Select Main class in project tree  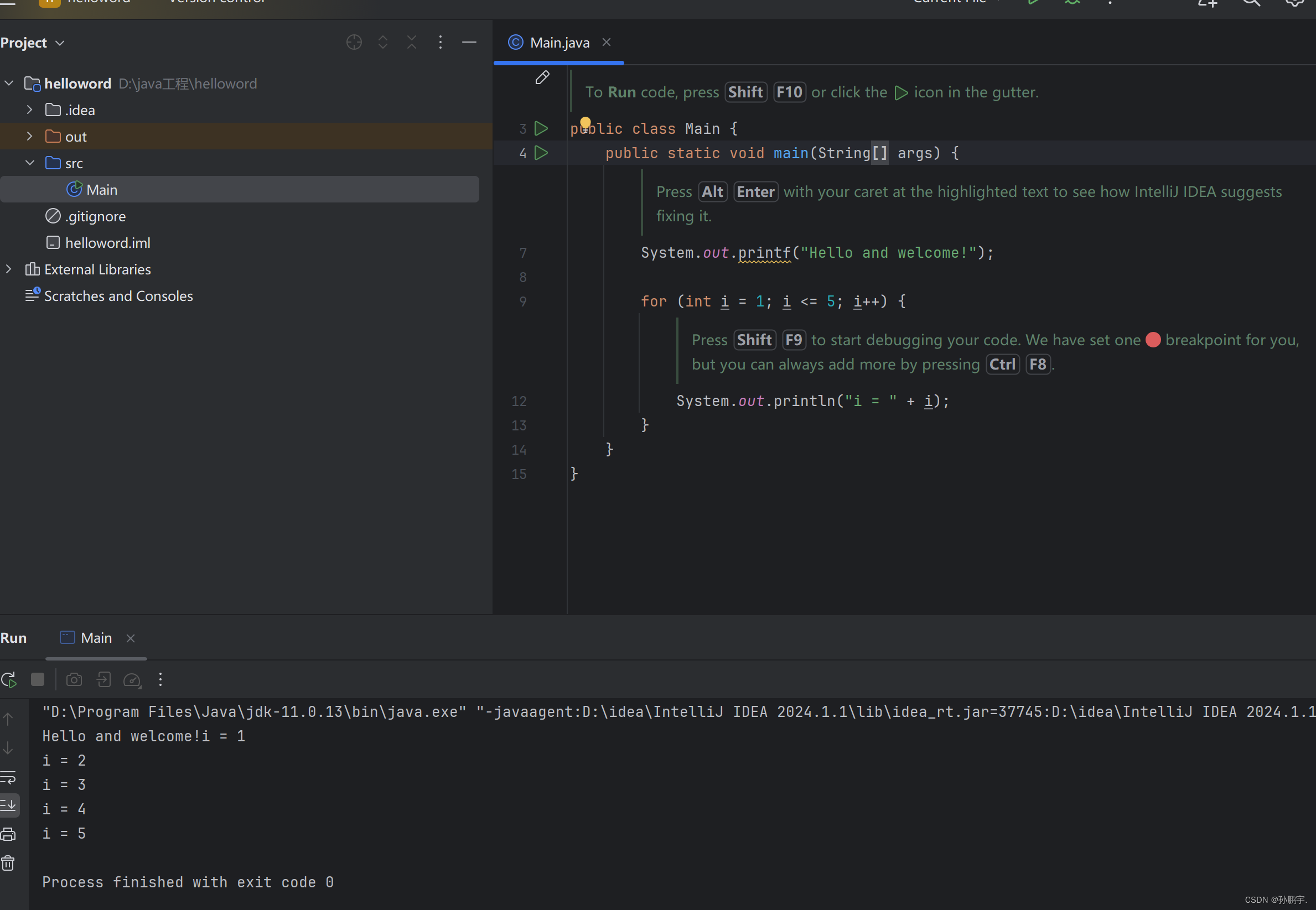240,189
